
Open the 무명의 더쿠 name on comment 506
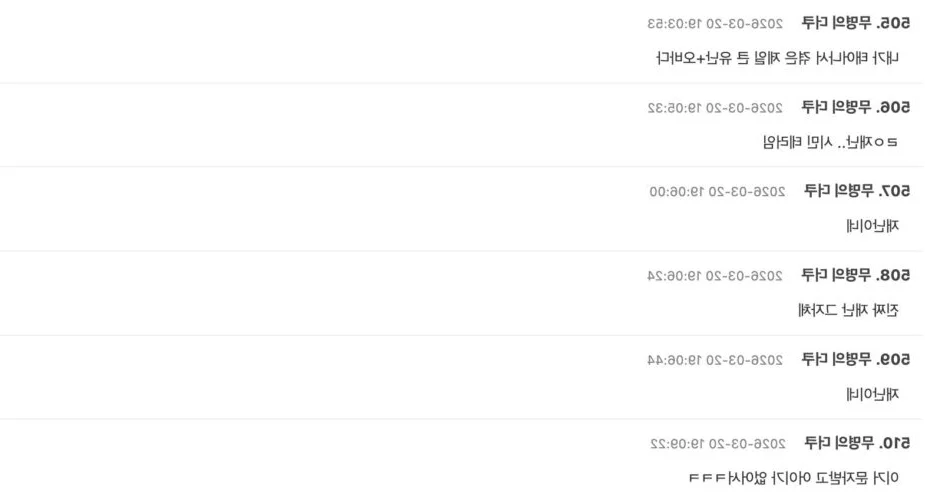pyautogui.click(x=836, y=107)
